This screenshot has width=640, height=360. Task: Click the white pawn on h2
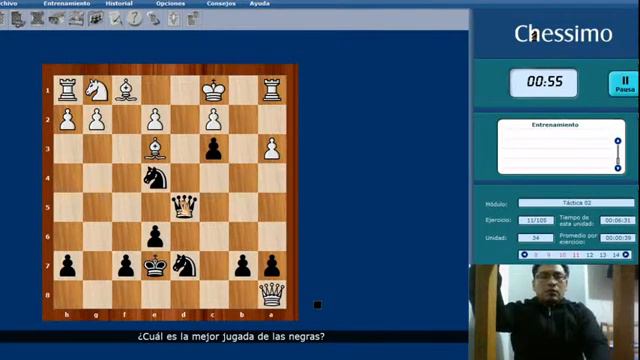pyautogui.click(x=68, y=119)
